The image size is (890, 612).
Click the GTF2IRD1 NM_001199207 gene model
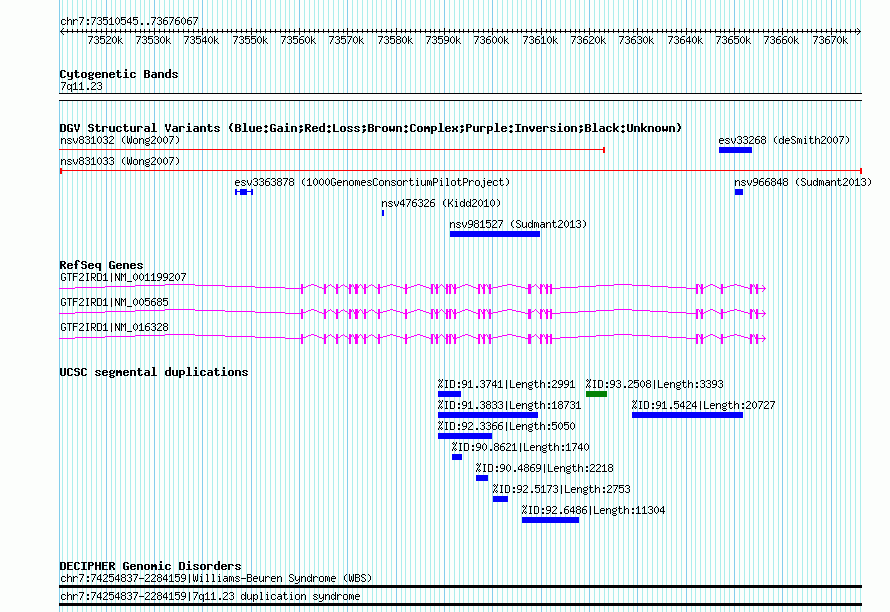coord(413,288)
